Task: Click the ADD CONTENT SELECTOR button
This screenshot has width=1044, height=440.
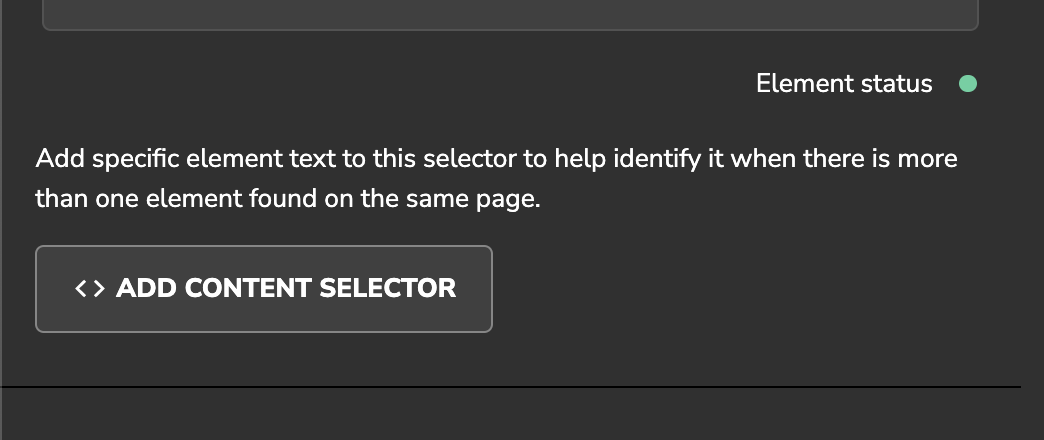Action: click(264, 289)
